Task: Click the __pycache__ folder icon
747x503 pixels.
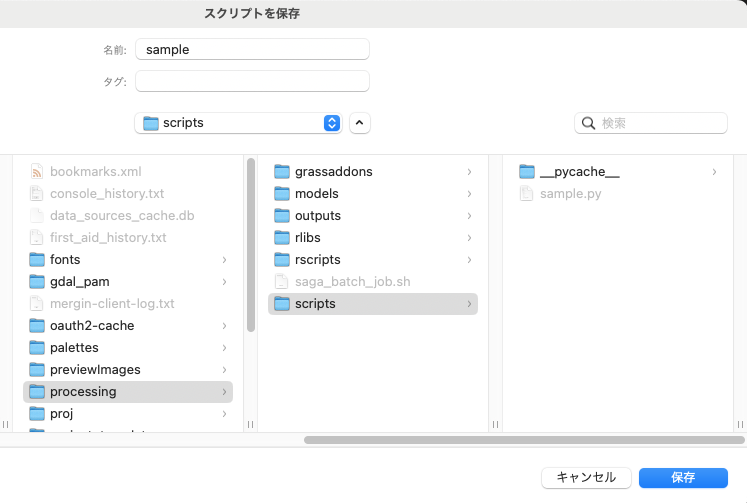Action: point(526,171)
